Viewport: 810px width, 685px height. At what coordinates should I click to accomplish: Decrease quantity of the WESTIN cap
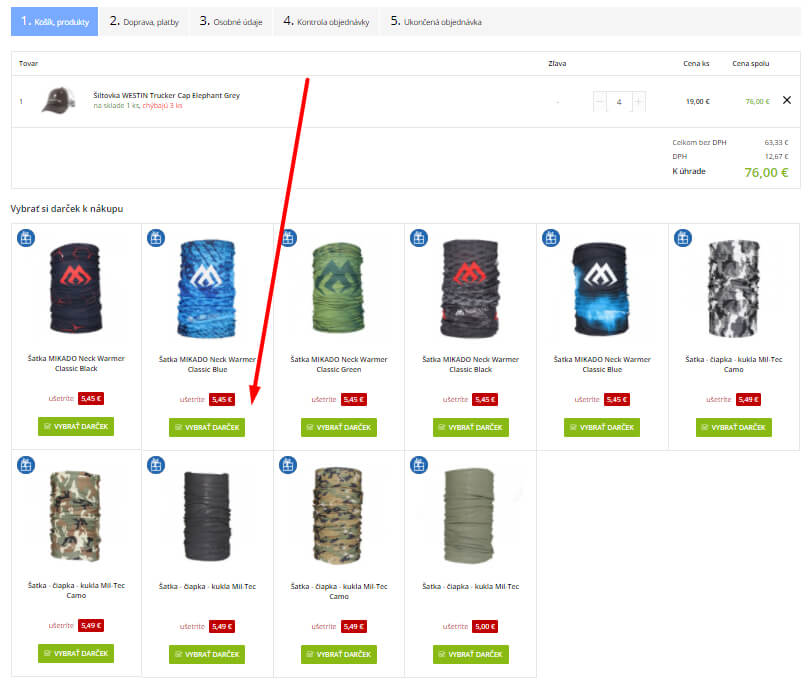pos(600,102)
